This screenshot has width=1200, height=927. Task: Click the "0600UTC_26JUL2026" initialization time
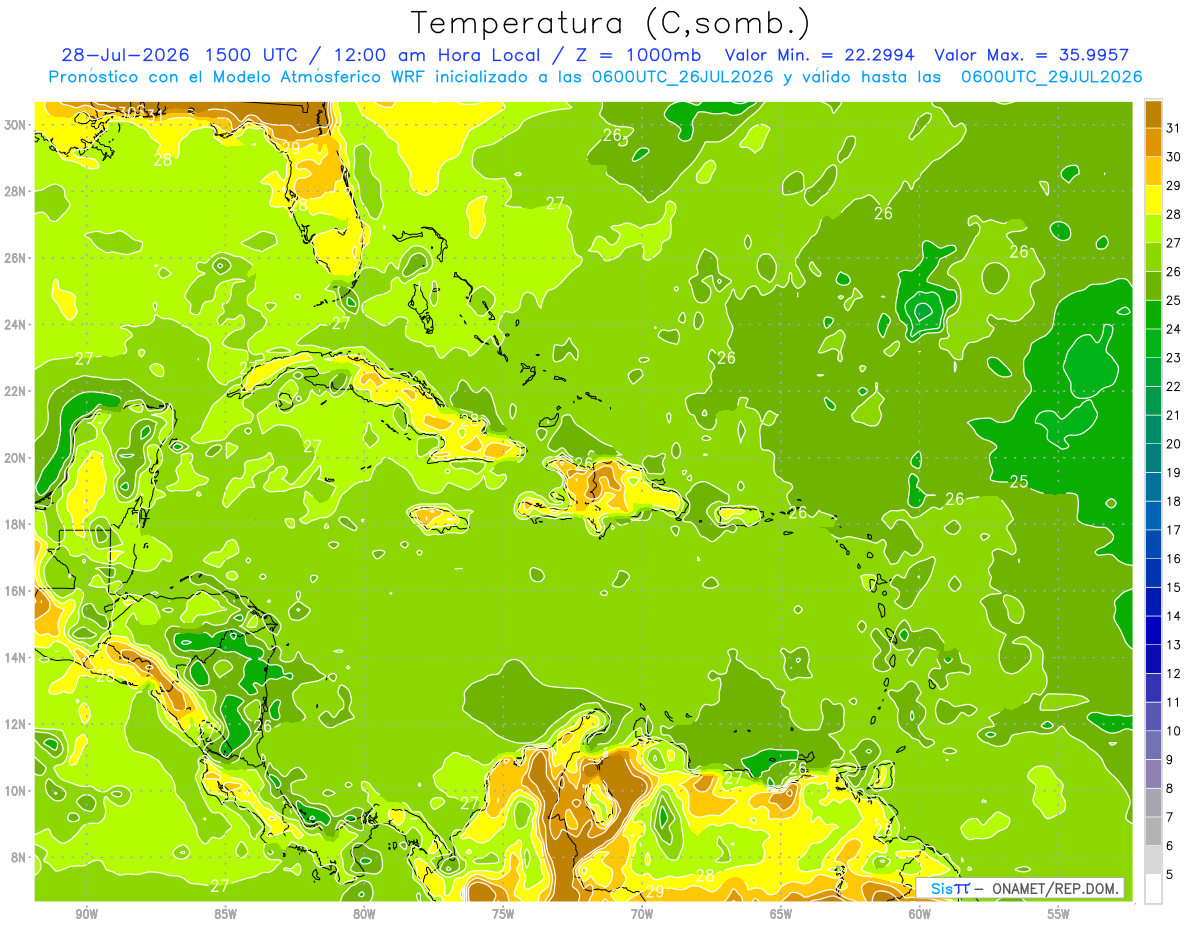679,76
